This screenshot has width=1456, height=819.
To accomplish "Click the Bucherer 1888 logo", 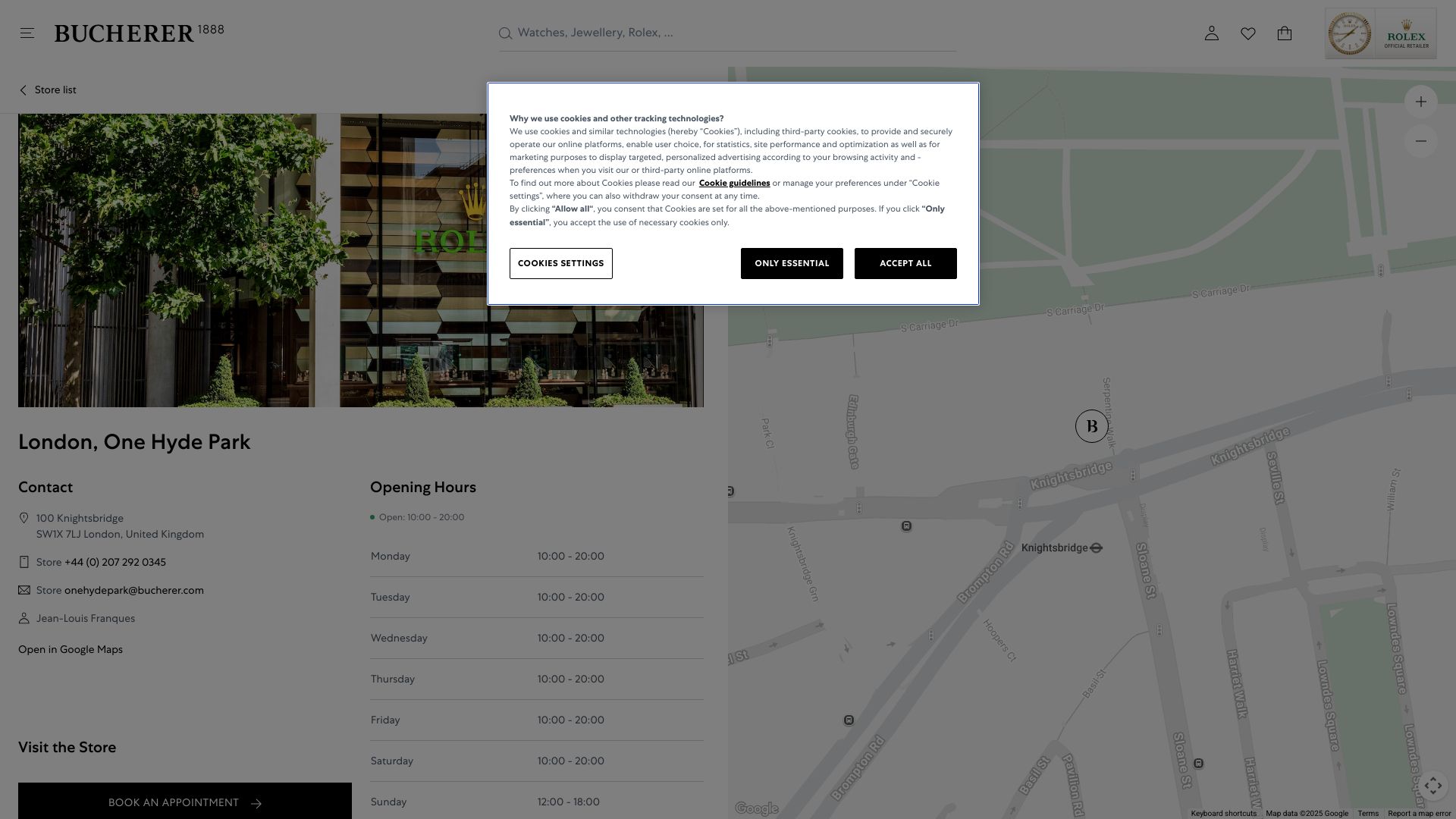I will [x=139, y=33].
